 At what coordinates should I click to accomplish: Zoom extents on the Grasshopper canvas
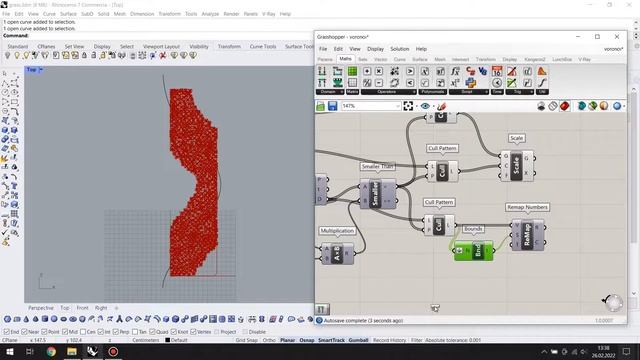pos(408,106)
